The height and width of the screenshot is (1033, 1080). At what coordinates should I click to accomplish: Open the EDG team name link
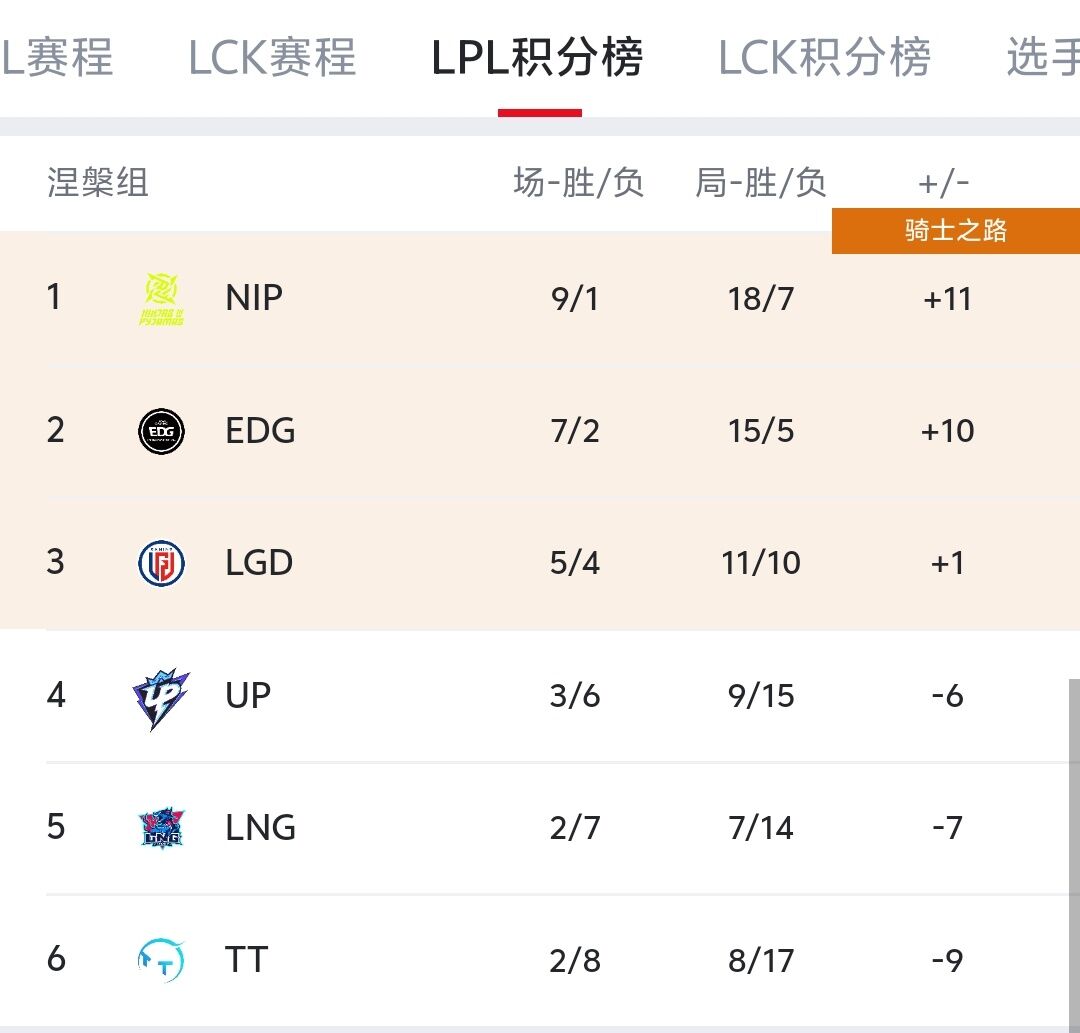[260, 431]
